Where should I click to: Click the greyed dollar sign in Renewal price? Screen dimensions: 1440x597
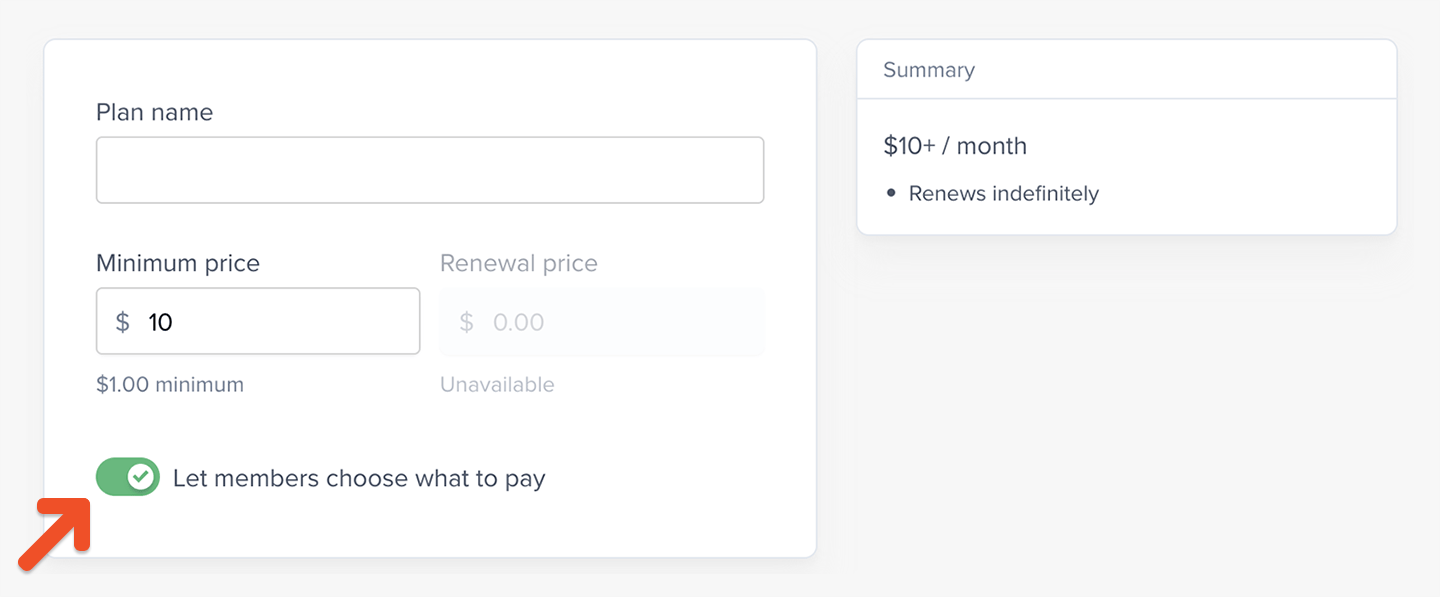click(x=466, y=322)
